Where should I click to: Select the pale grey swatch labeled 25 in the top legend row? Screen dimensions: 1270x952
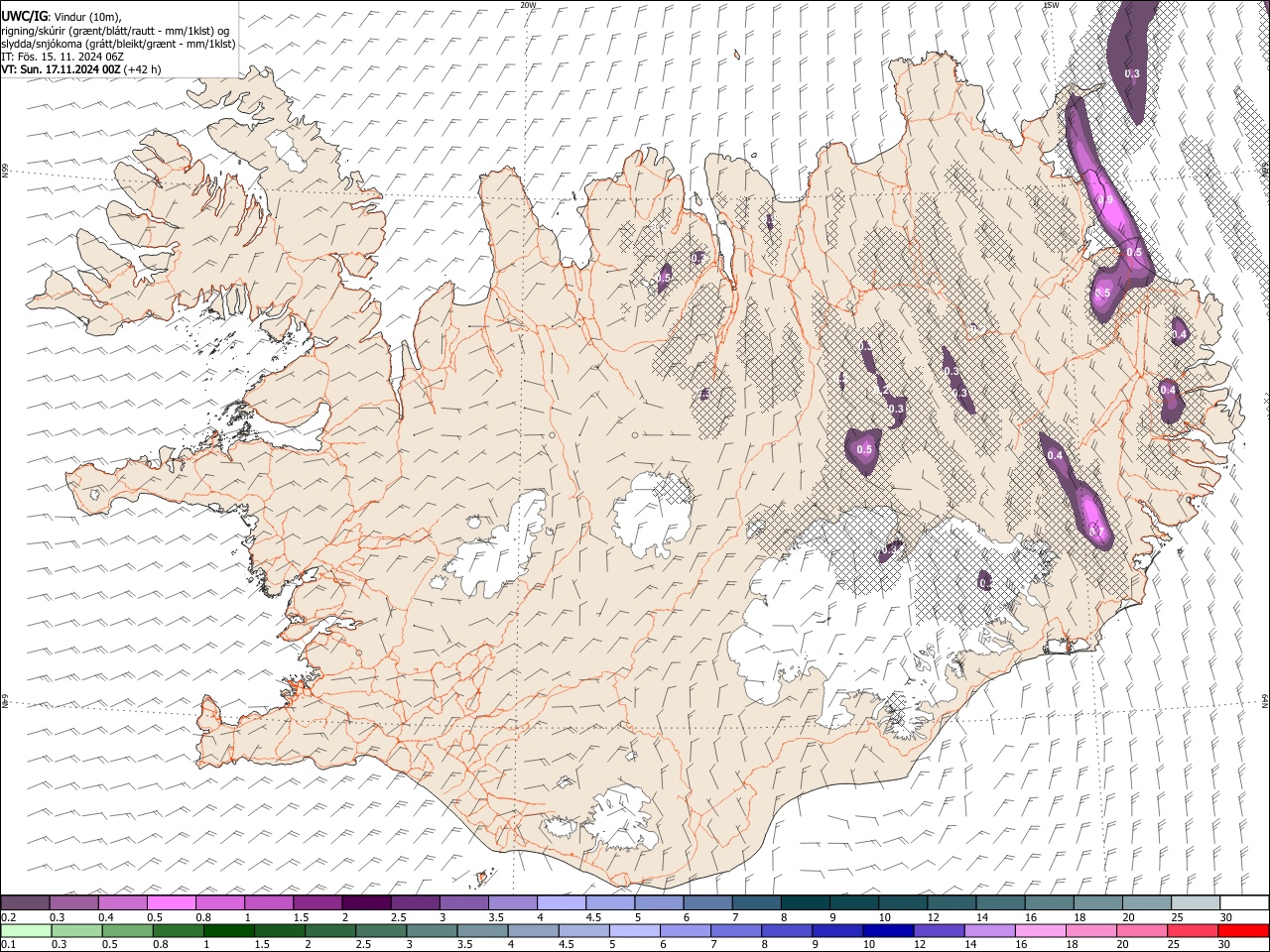coord(1195,903)
